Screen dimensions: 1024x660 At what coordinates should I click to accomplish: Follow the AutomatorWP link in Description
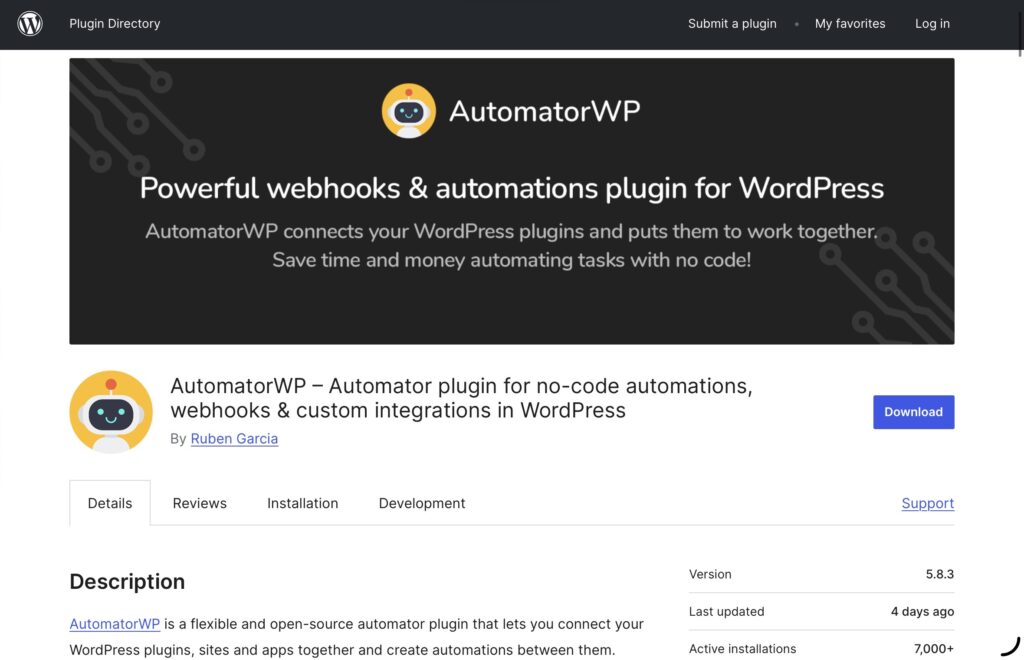114,623
